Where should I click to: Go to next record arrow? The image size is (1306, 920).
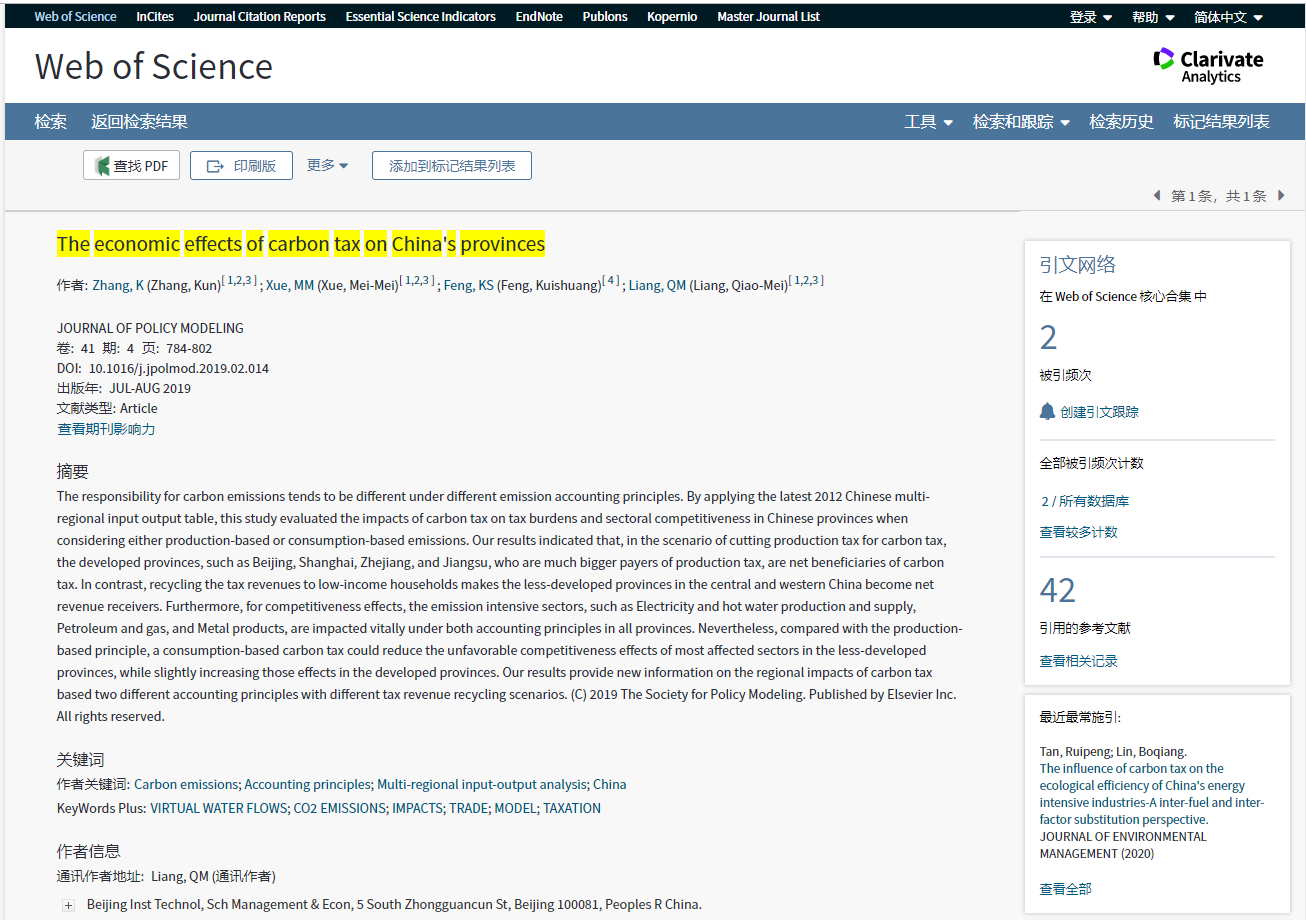click(1282, 196)
